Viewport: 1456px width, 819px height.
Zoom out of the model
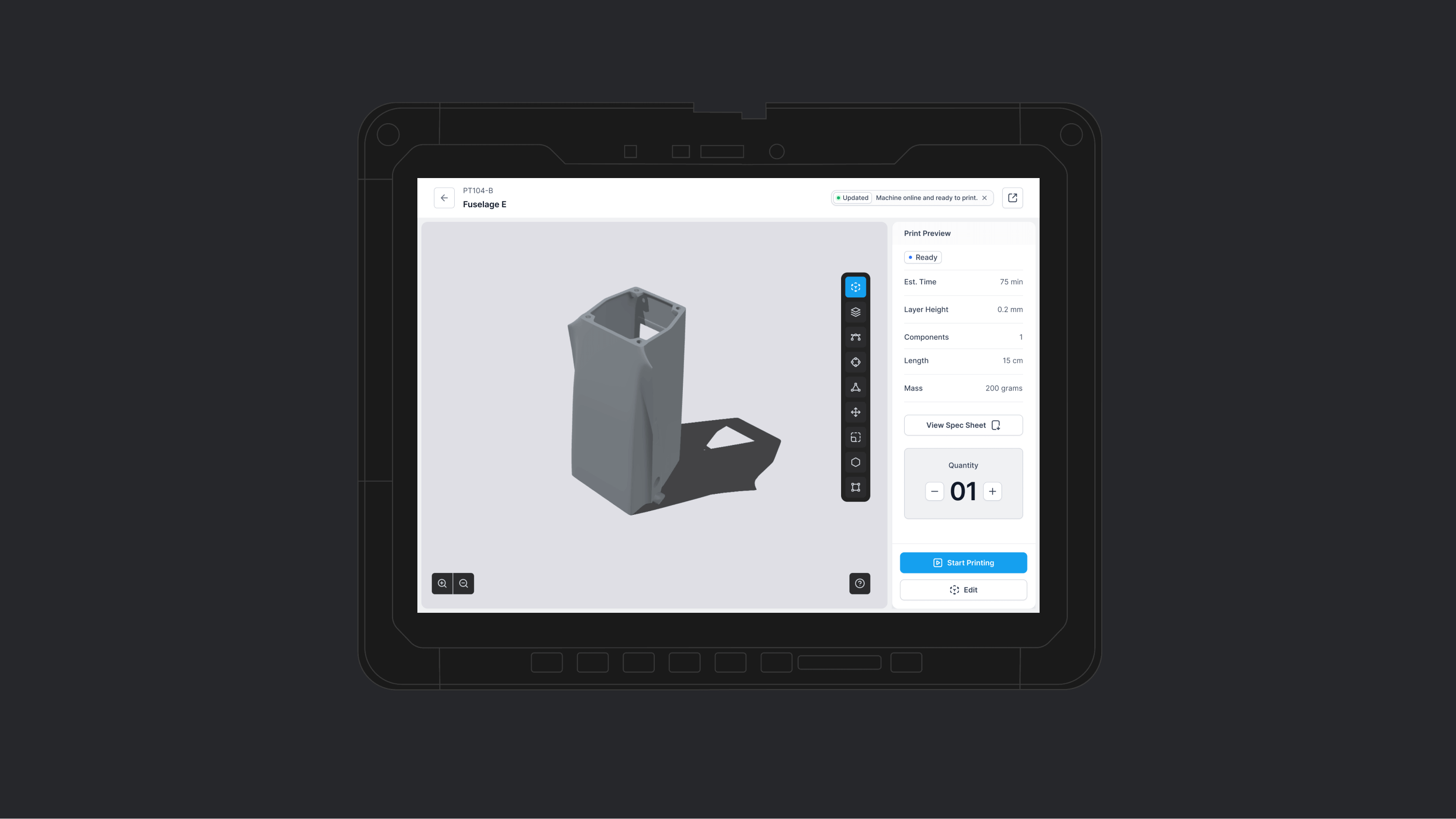463,583
